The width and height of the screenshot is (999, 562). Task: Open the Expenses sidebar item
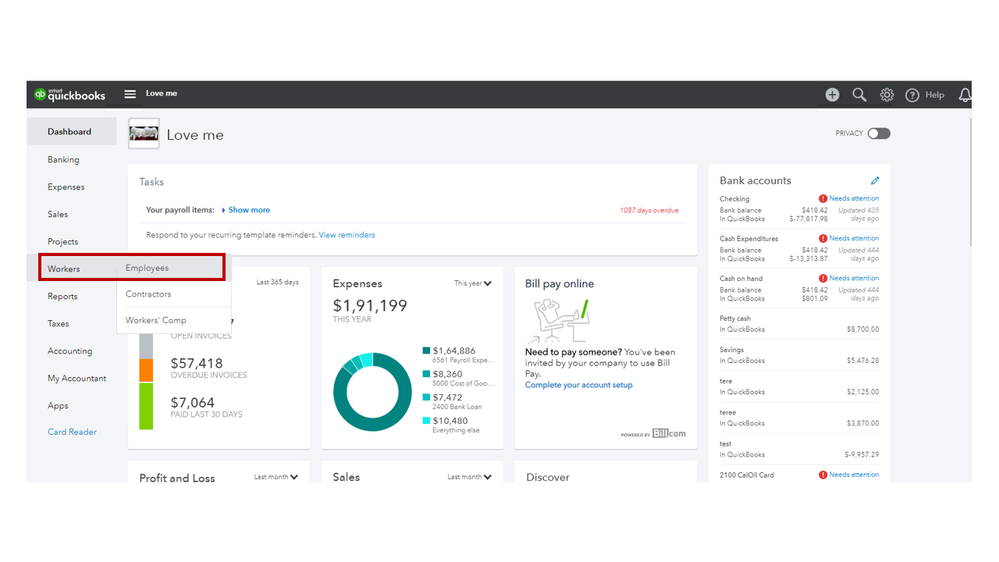tap(66, 187)
